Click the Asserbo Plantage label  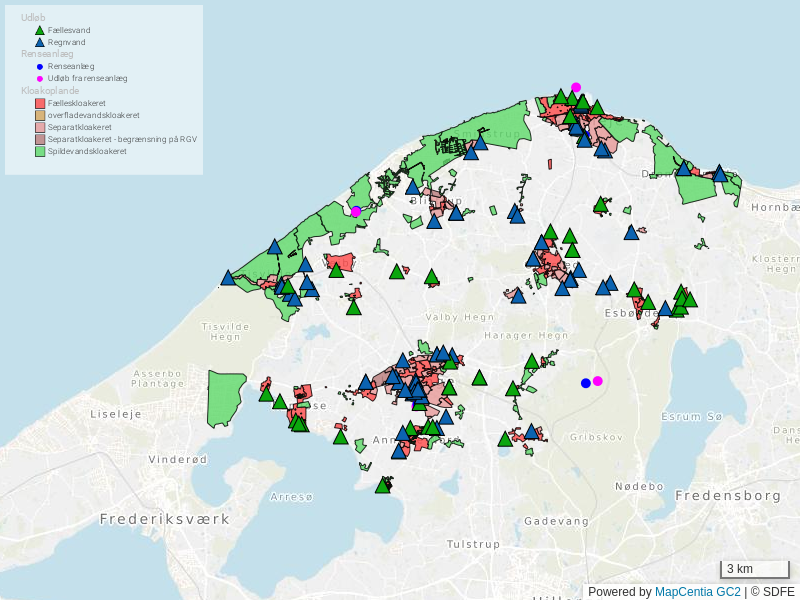pos(158,379)
